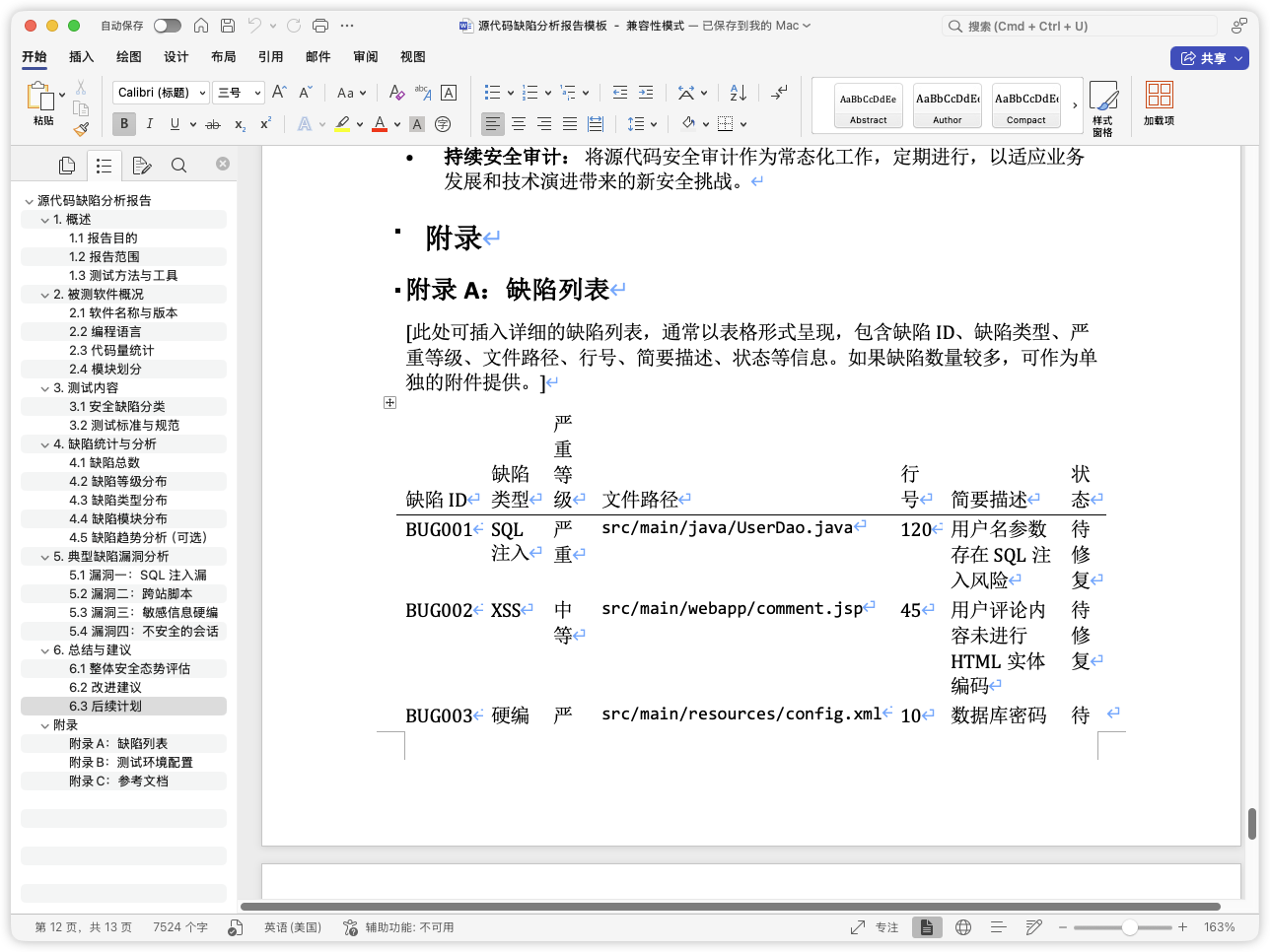Viewport: 1270px width, 952px height.
Task: Click the 共享 share button
Action: click(1210, 58)
